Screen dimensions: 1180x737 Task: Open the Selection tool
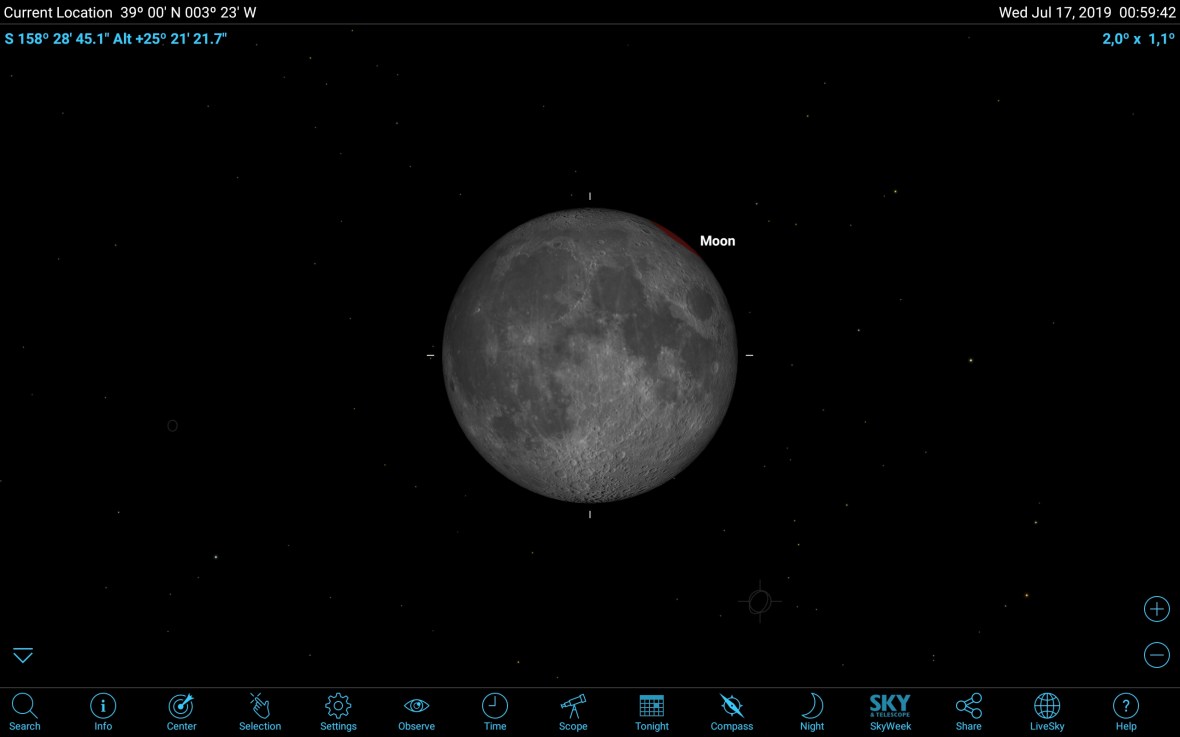(x=260, y=711)
